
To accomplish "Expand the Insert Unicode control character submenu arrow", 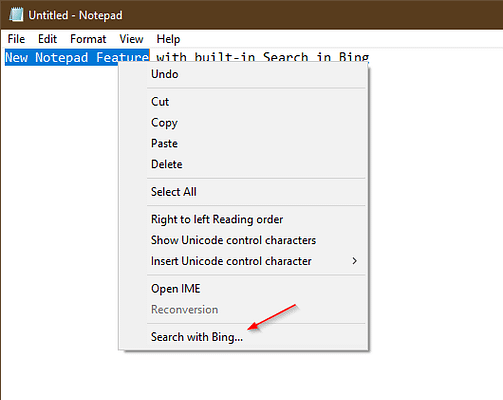I will [354, 261].
